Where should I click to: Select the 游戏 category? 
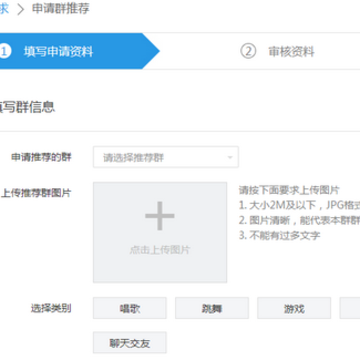294,308
